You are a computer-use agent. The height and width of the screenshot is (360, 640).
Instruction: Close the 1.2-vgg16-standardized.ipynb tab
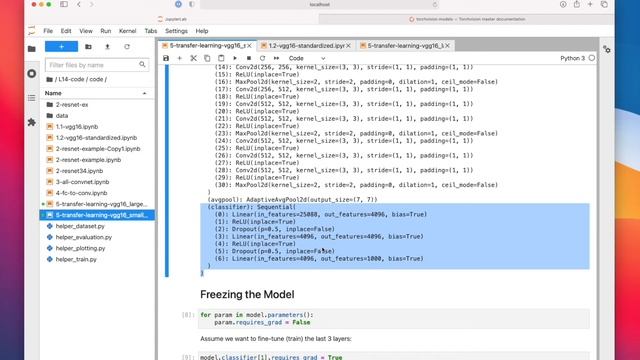tap(349, 46)
